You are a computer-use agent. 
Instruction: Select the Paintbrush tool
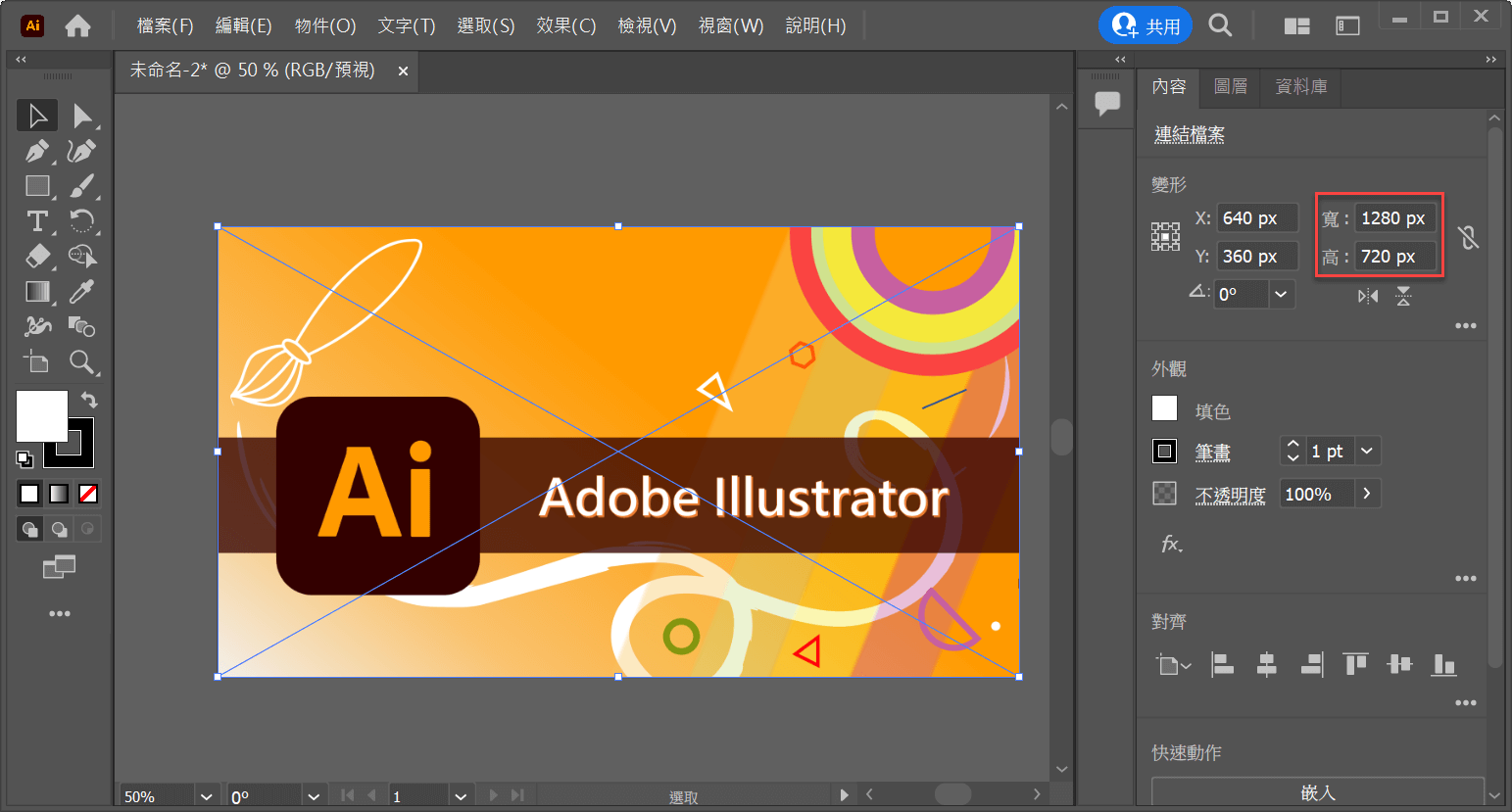(82, 186)
